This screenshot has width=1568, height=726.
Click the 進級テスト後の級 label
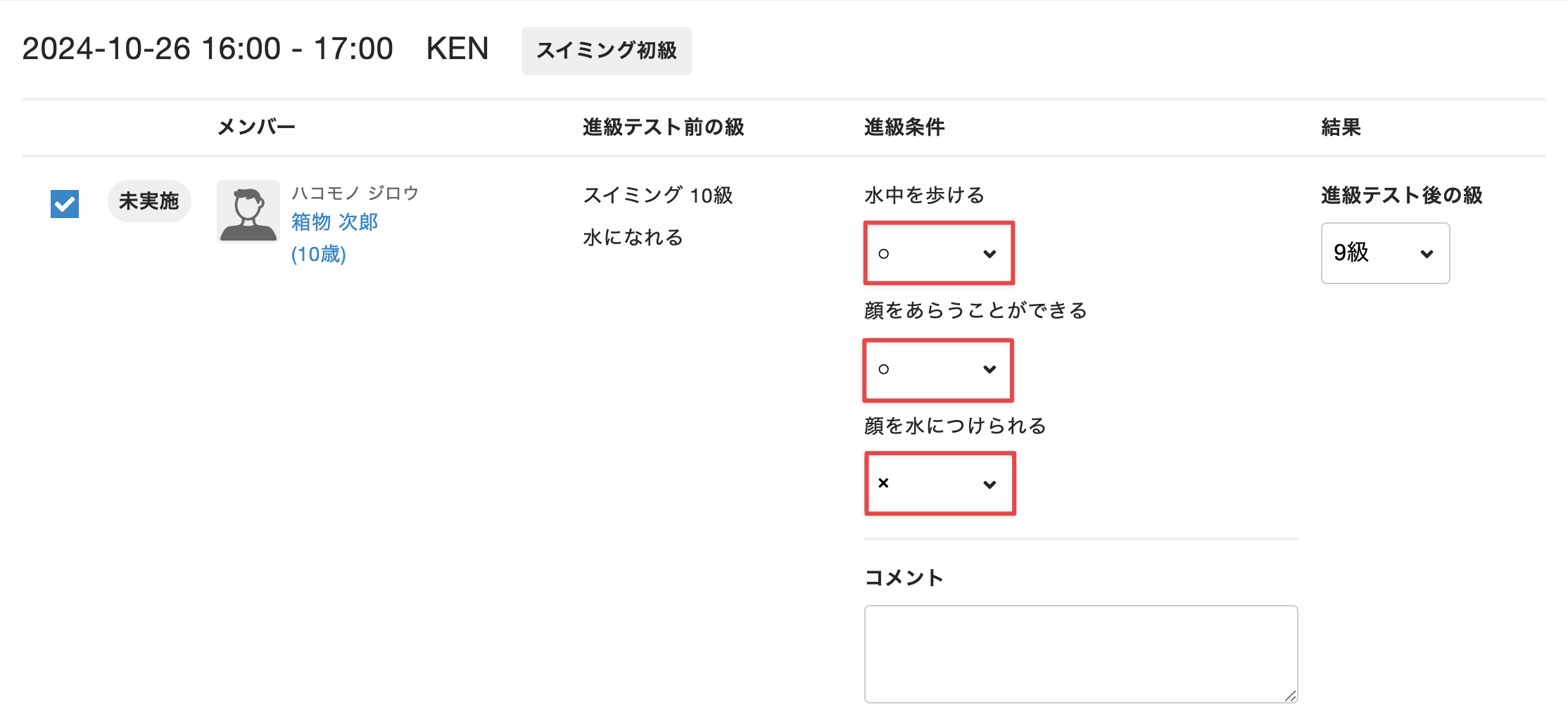pos(1401,195)
